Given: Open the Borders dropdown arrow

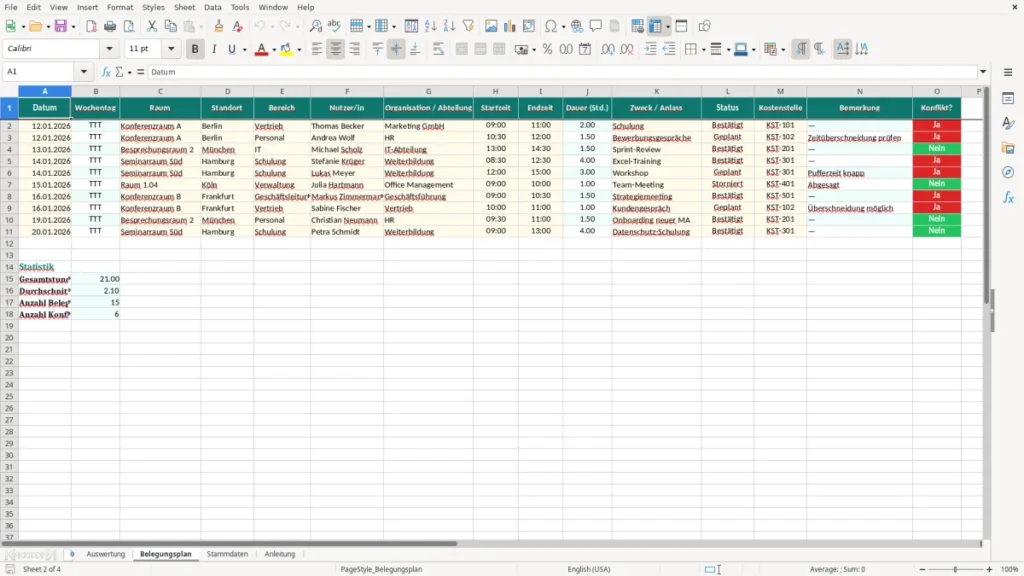Looking at the screenshot, I should point(703,50).
